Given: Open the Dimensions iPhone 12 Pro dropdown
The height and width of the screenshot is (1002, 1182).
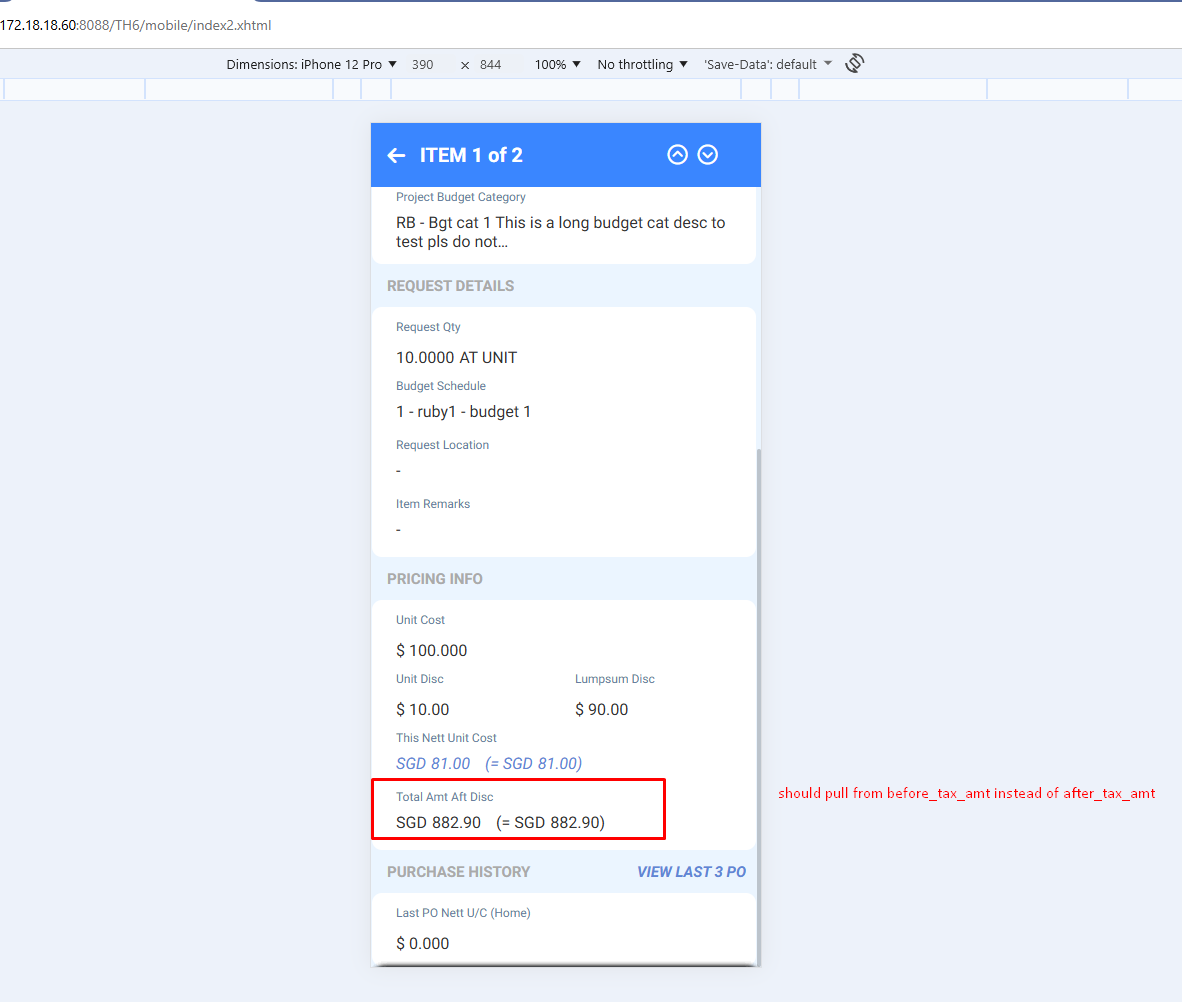Looking at the screenshot, I should point(311,64).
